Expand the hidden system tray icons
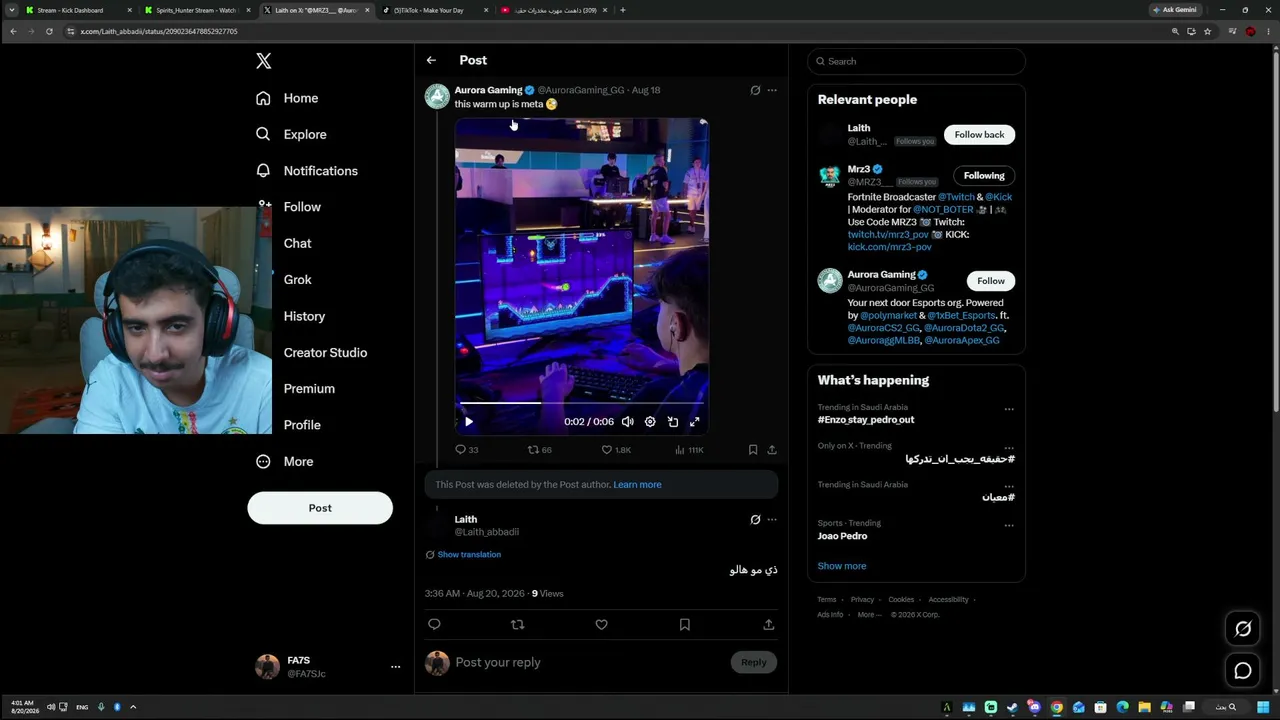Viewport: 1280px width, 720px height. point(133,707)
